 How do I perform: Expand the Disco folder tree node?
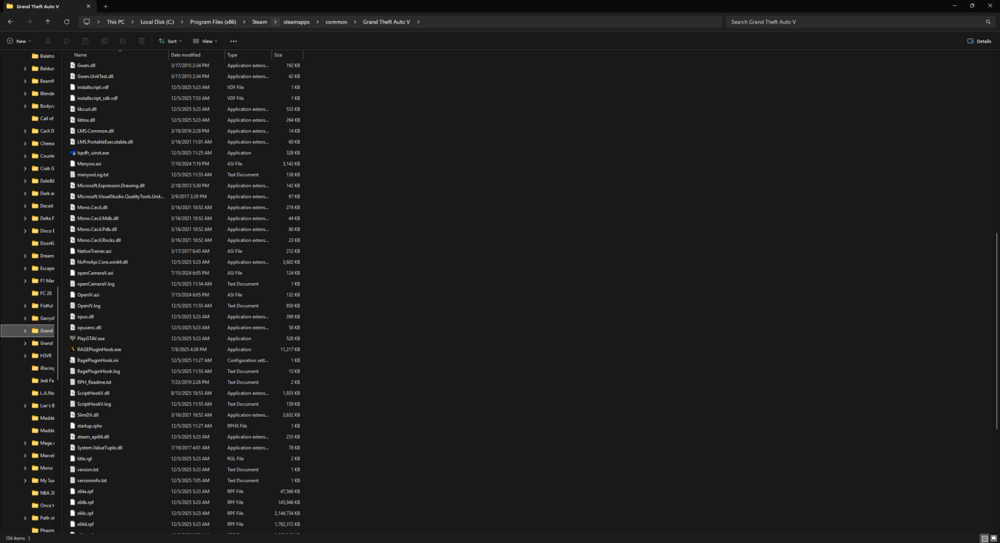[25, 231]
